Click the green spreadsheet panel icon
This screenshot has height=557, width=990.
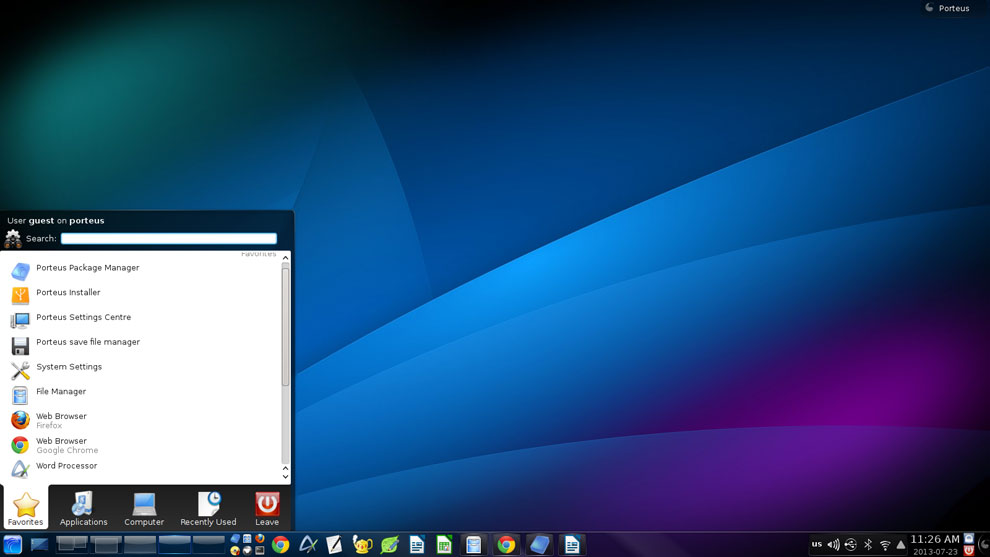444,544
